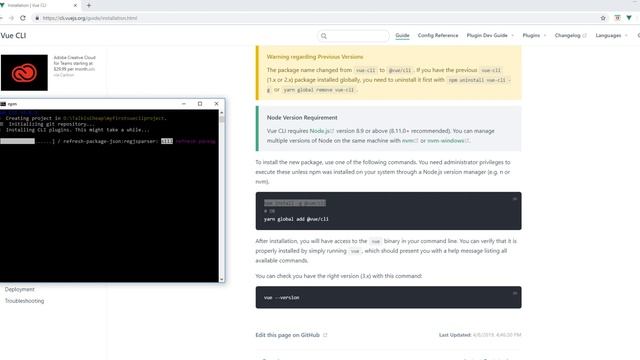Open Troubleshooting in the sidebar

pyautogui.click(x=24, y=301)
